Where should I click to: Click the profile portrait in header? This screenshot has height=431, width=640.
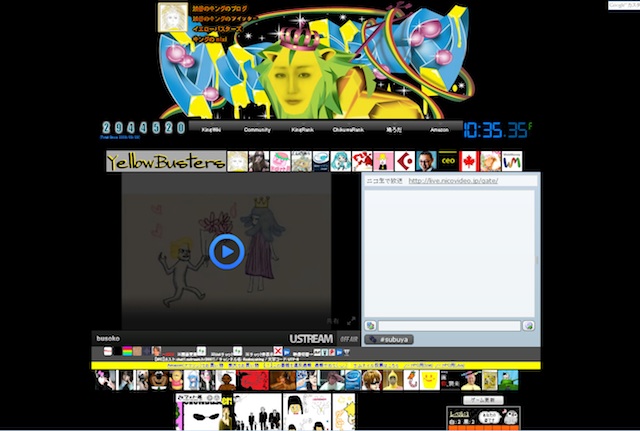[170, 17]
